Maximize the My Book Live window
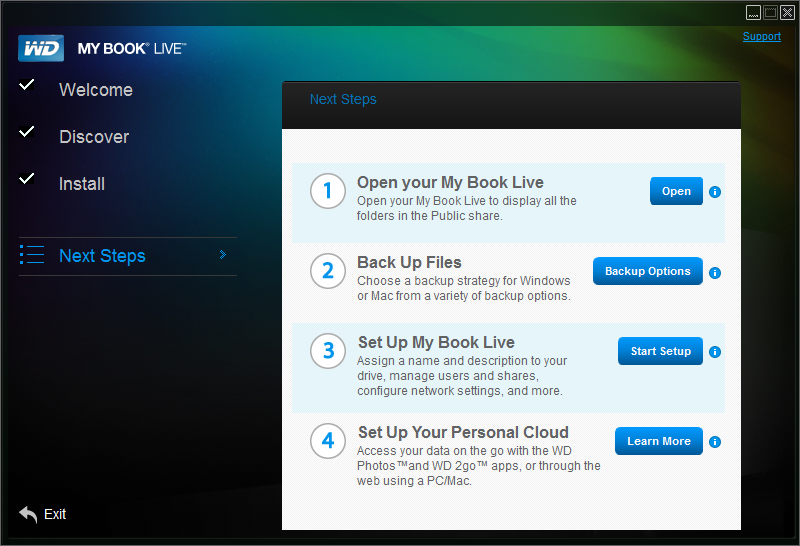This screenshot has width=800, height=546. pos(770,13)
